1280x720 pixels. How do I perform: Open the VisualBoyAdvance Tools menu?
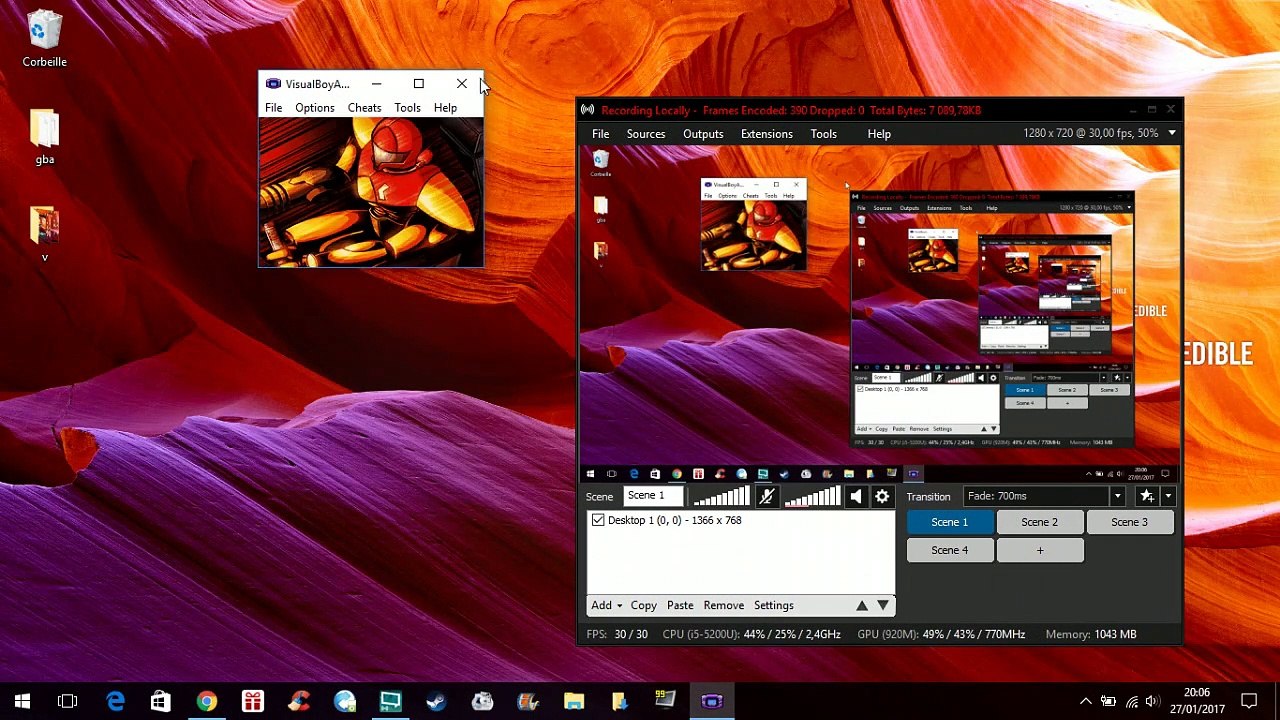click(407, 108)
